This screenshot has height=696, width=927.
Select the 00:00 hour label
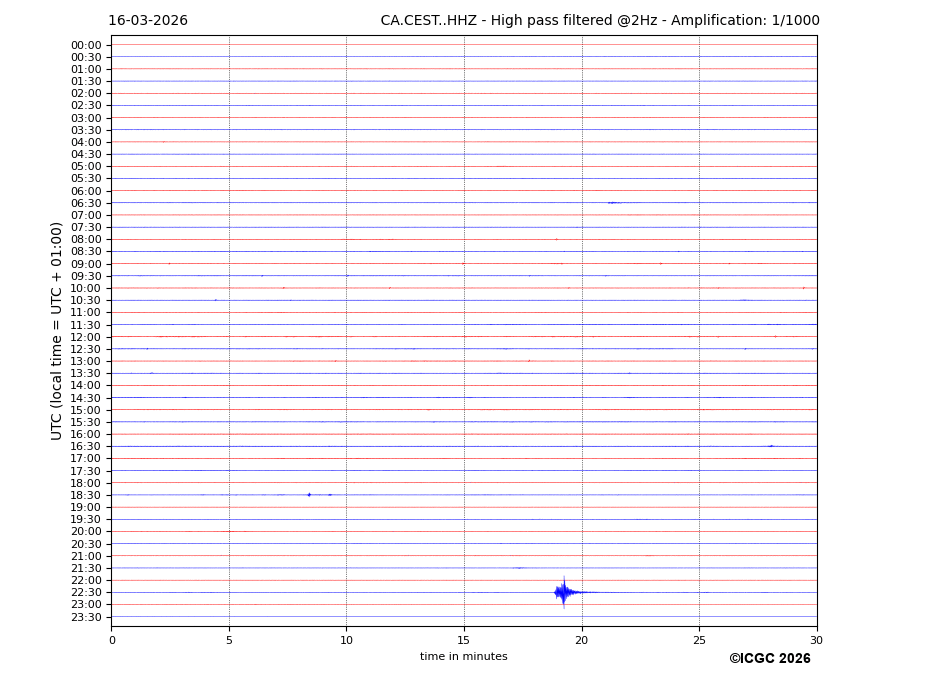coord(86,45)
